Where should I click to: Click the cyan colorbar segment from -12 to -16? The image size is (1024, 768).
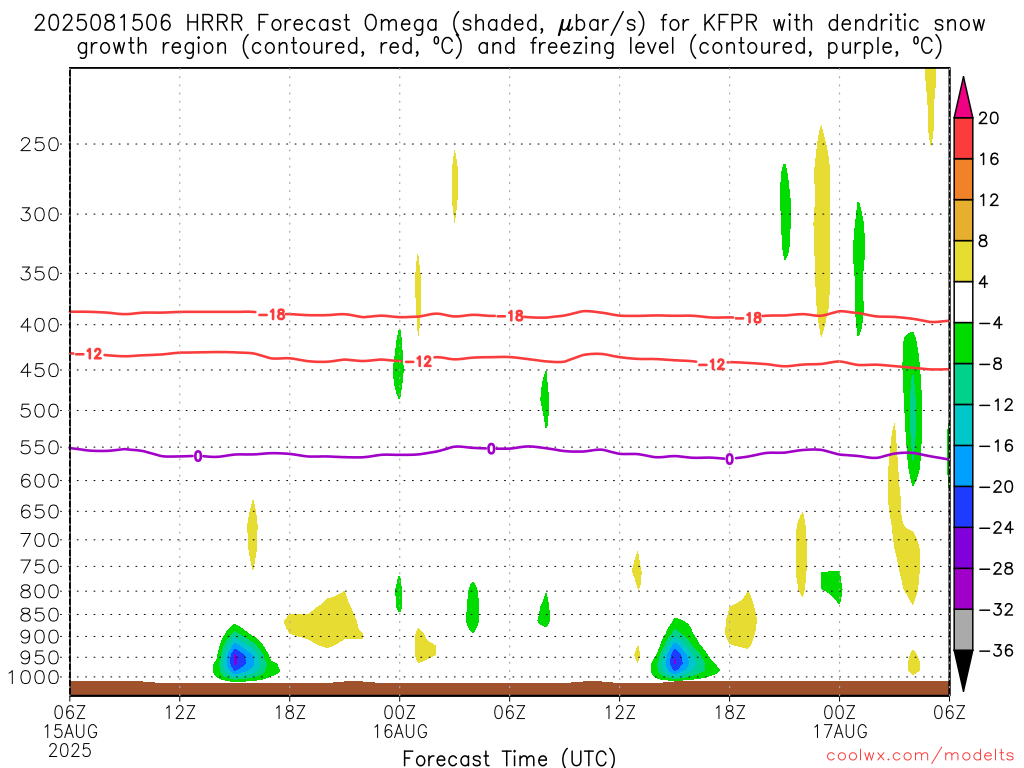963,425
